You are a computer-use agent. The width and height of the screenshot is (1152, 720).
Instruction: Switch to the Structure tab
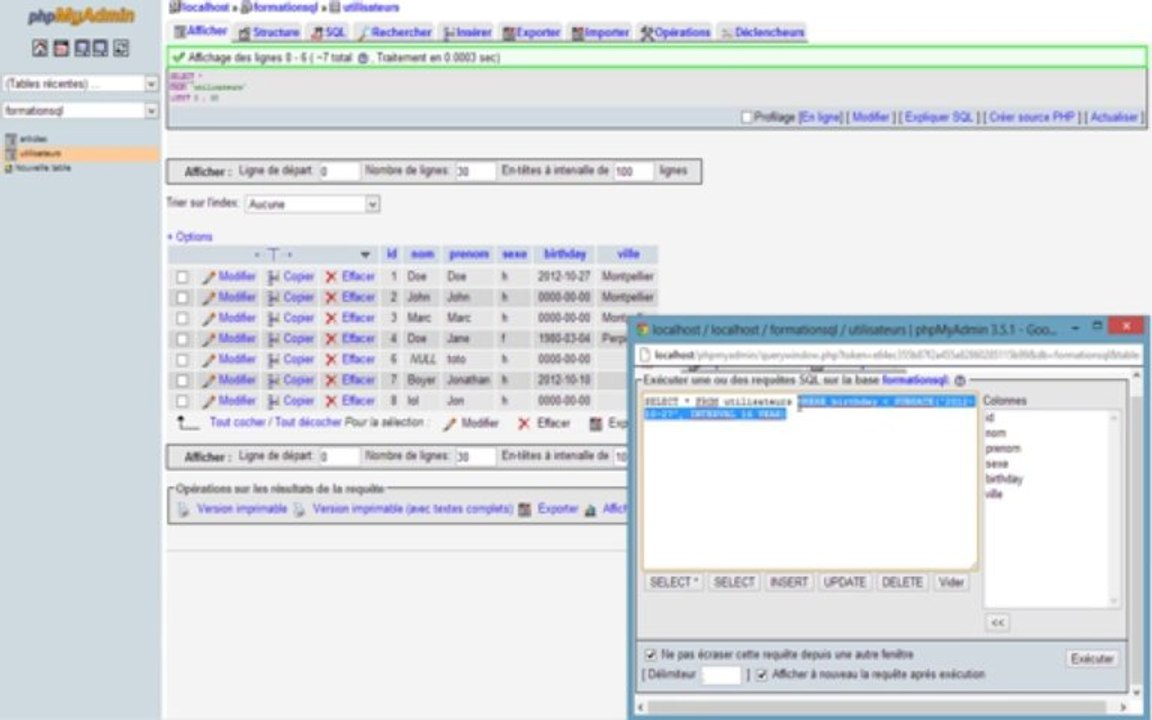point(269,32)
